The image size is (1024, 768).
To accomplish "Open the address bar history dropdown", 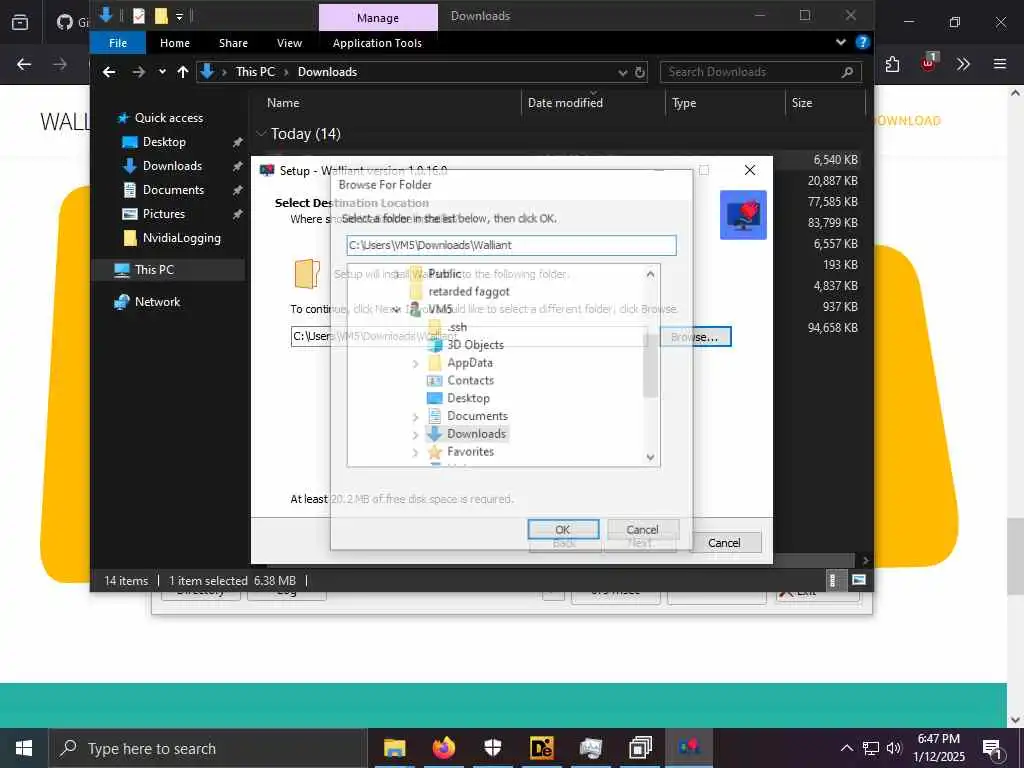I will pos(623,72).
